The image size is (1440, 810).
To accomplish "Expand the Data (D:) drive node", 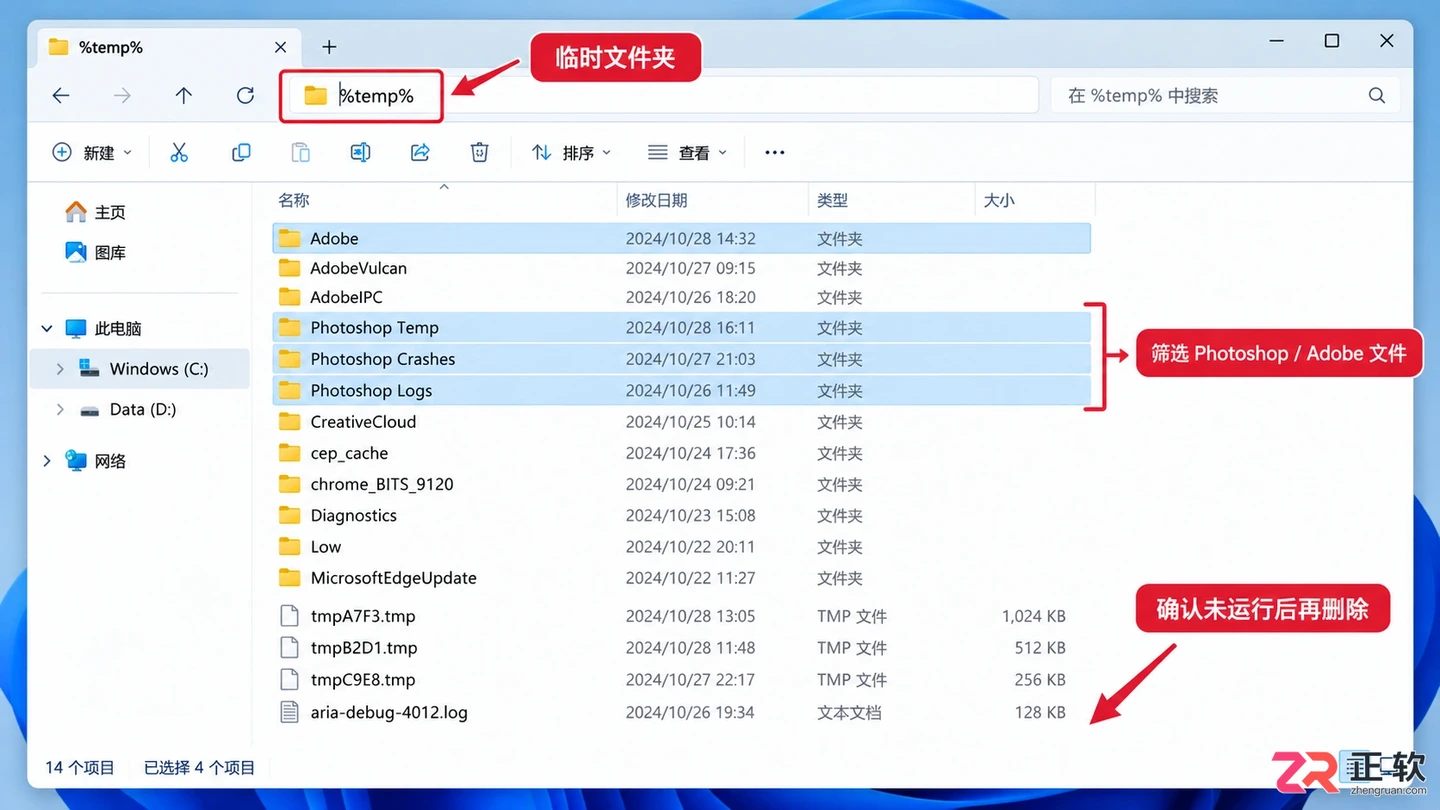I will coord(60,409).
